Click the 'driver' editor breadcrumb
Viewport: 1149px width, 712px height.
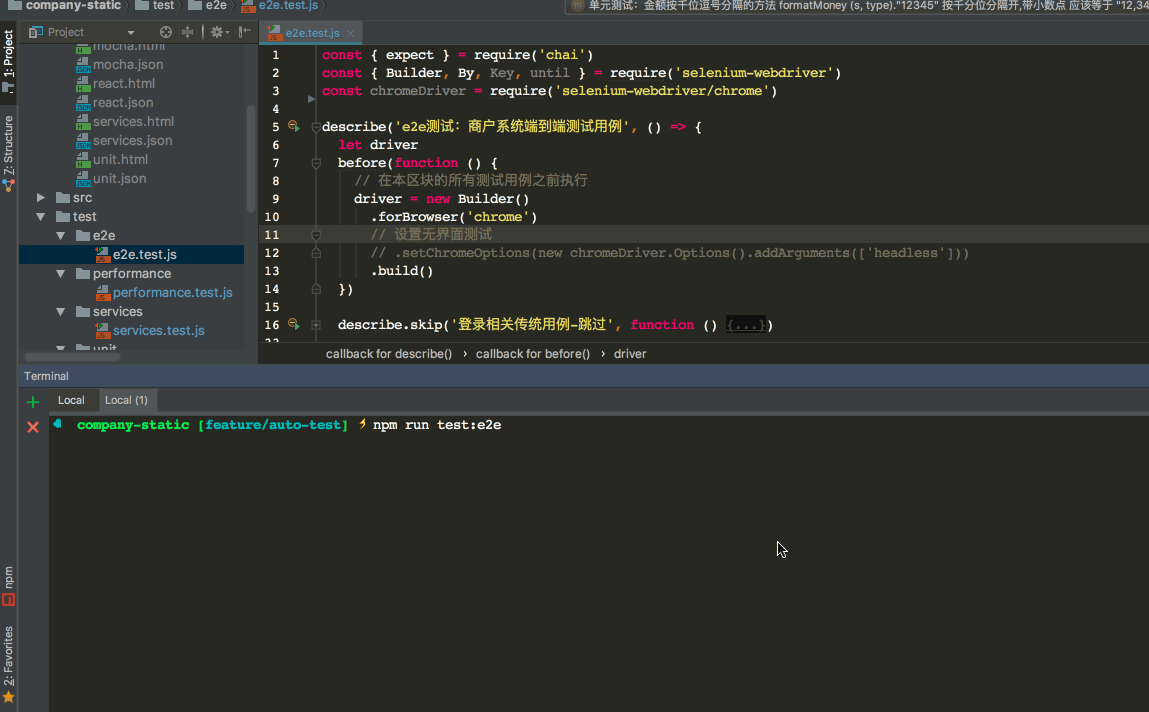pyautogui.click(x=630, y=354)
